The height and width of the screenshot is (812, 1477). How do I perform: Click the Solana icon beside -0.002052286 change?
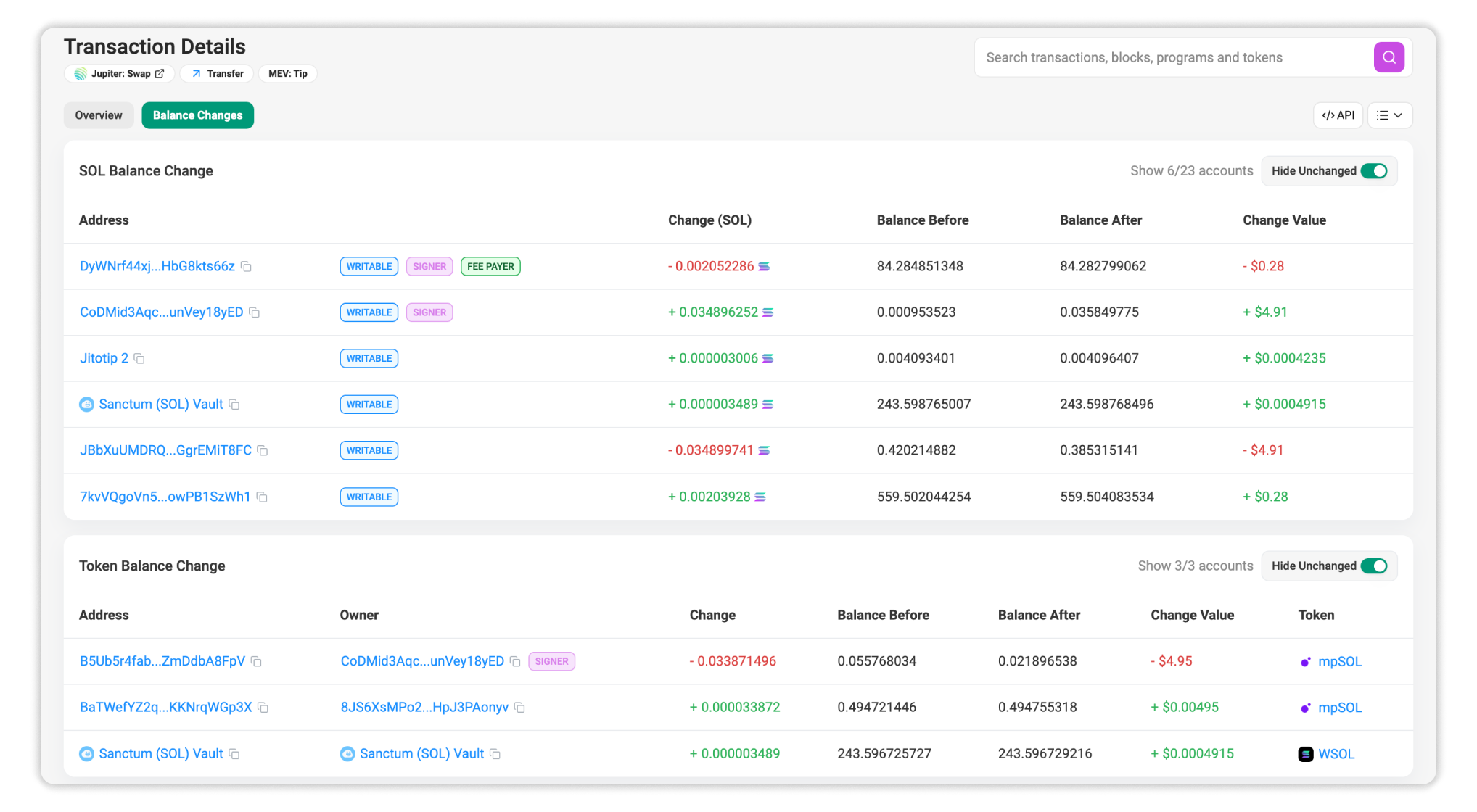pos(764,266)
